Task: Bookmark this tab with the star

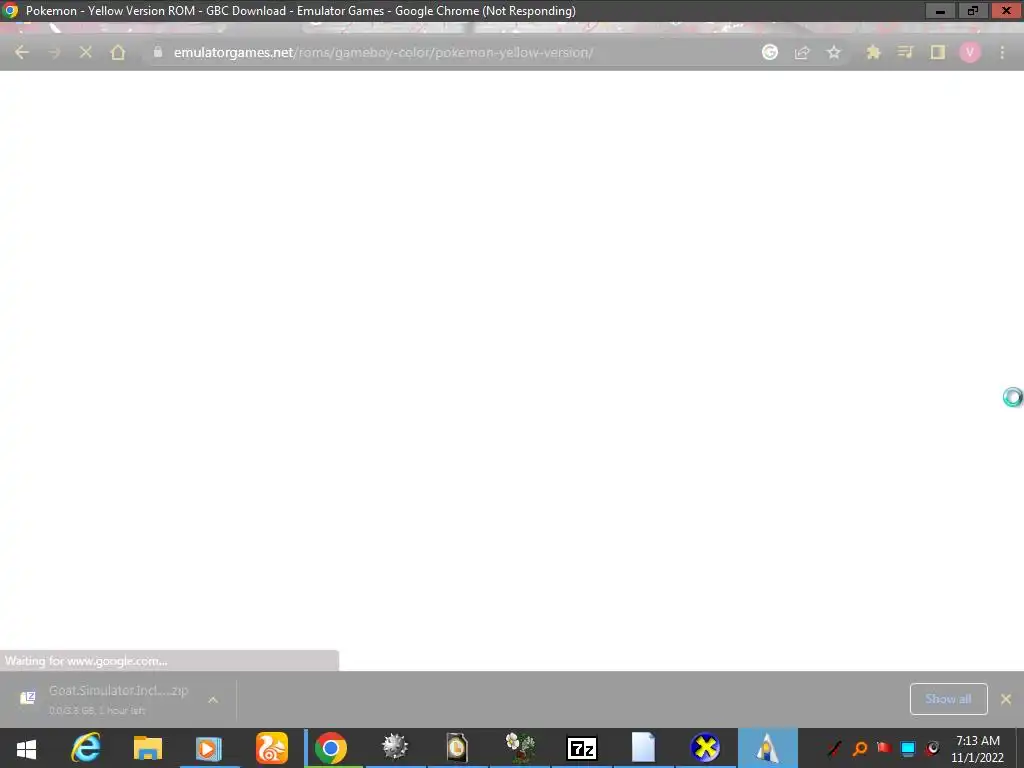Action: coord(834,52)
